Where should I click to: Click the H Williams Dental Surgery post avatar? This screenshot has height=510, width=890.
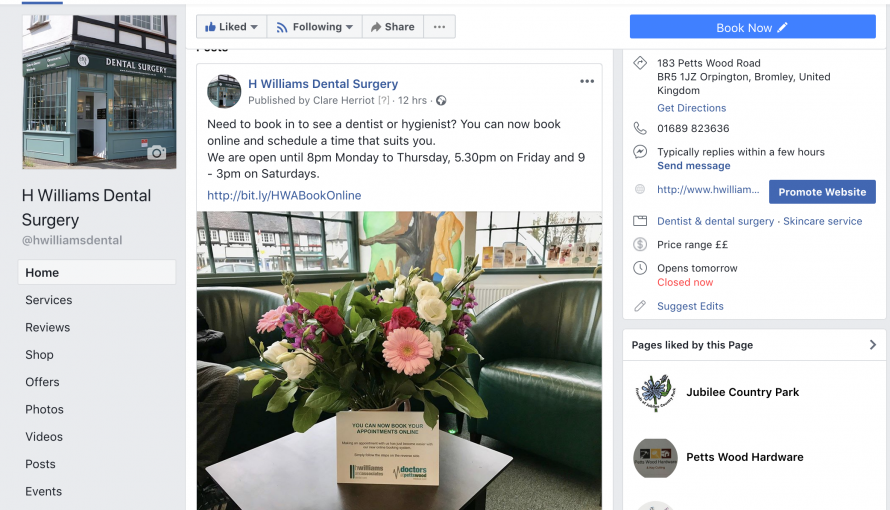pyautogui.click(x=224, y=91)
